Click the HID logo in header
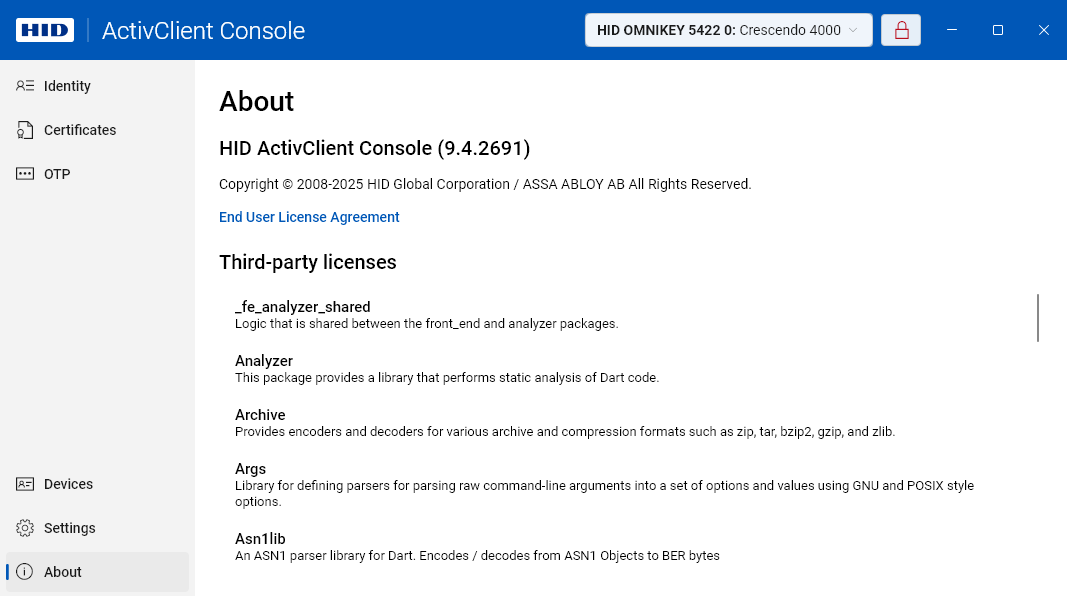Image resolution: width=1067 pixels, height=596 pixels. click(x=45, y=30)
